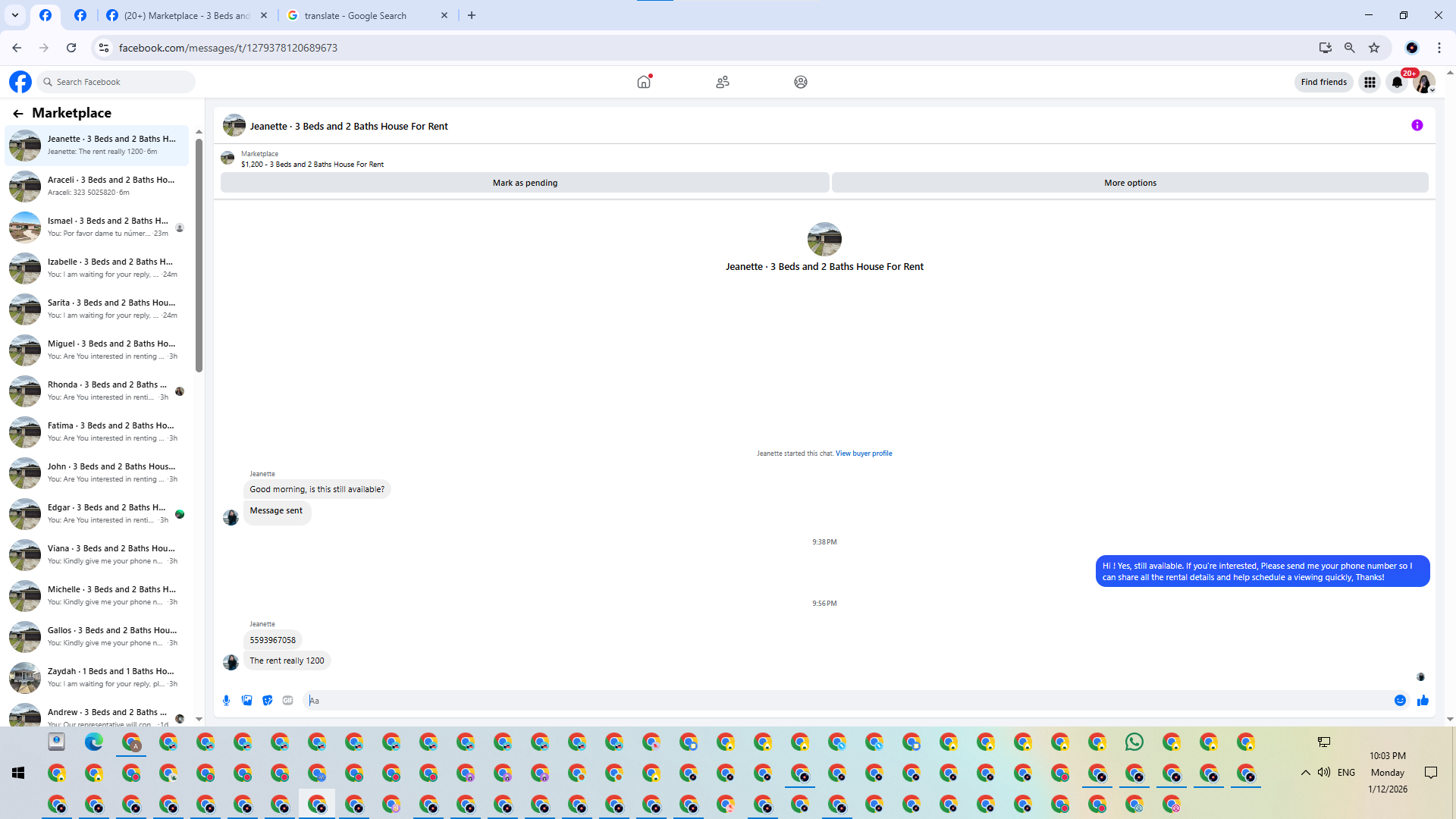Show hidden system tray icons chevron

1305,773
